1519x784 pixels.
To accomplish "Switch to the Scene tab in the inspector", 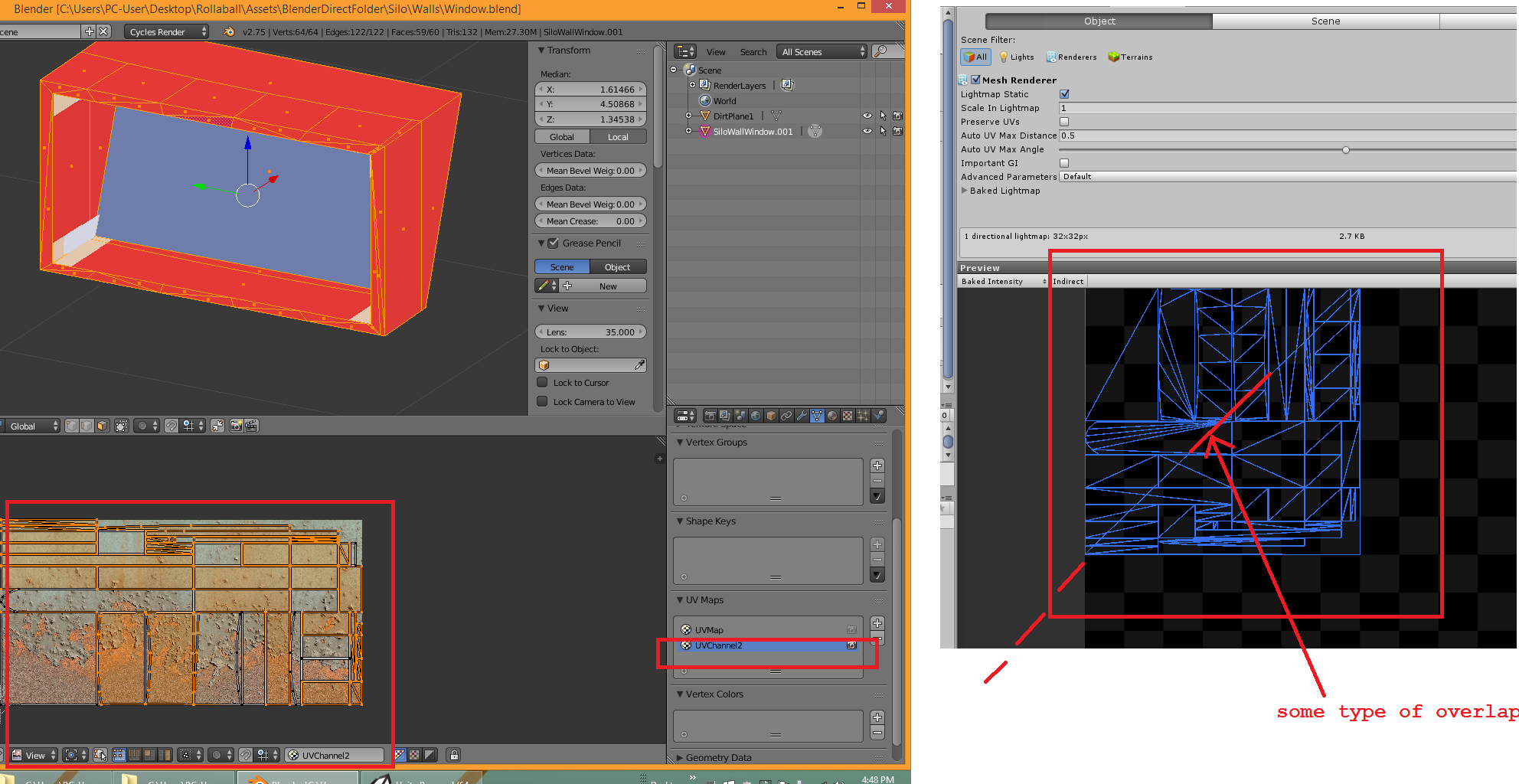I will tap(1325, 21).
